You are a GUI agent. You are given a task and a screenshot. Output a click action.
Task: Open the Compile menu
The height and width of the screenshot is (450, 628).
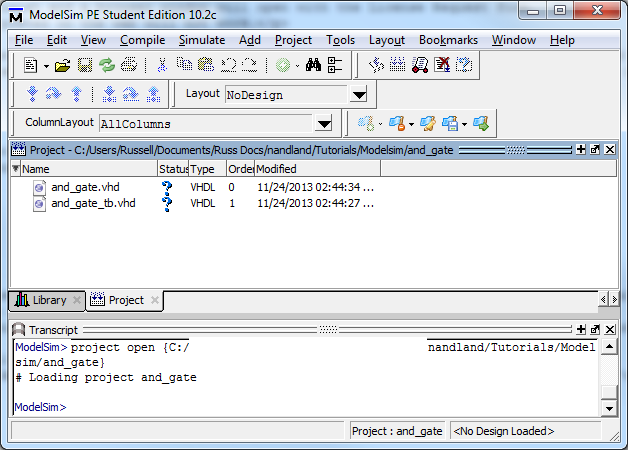pyautogui.click(x=143, y=40)
